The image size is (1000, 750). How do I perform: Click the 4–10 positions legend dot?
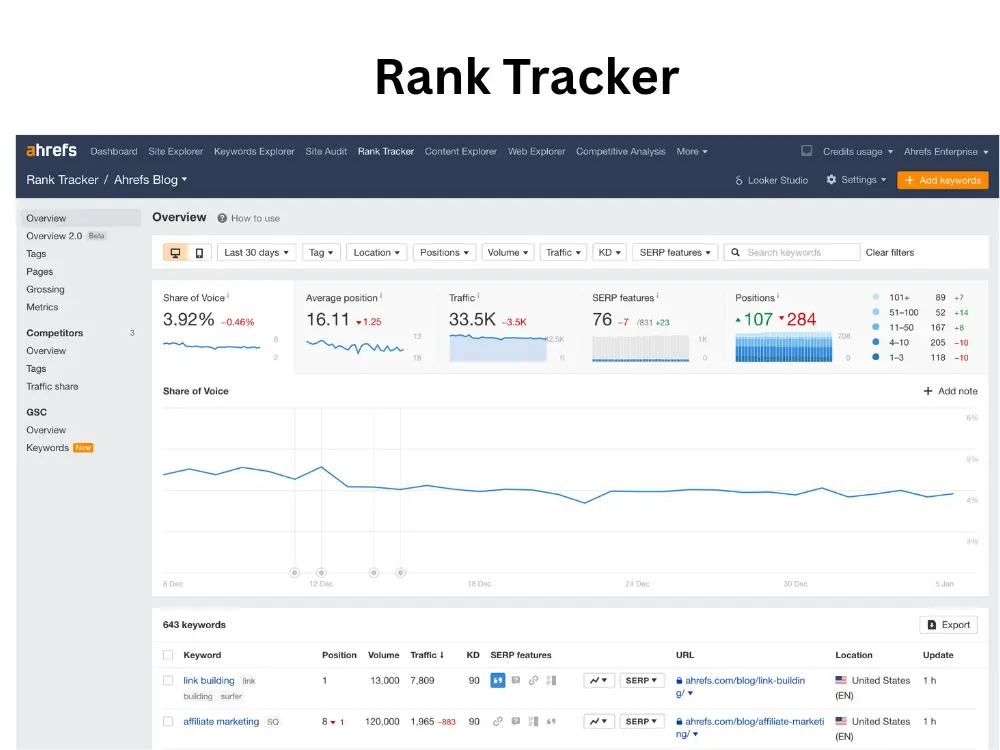[x=876, y=342]
